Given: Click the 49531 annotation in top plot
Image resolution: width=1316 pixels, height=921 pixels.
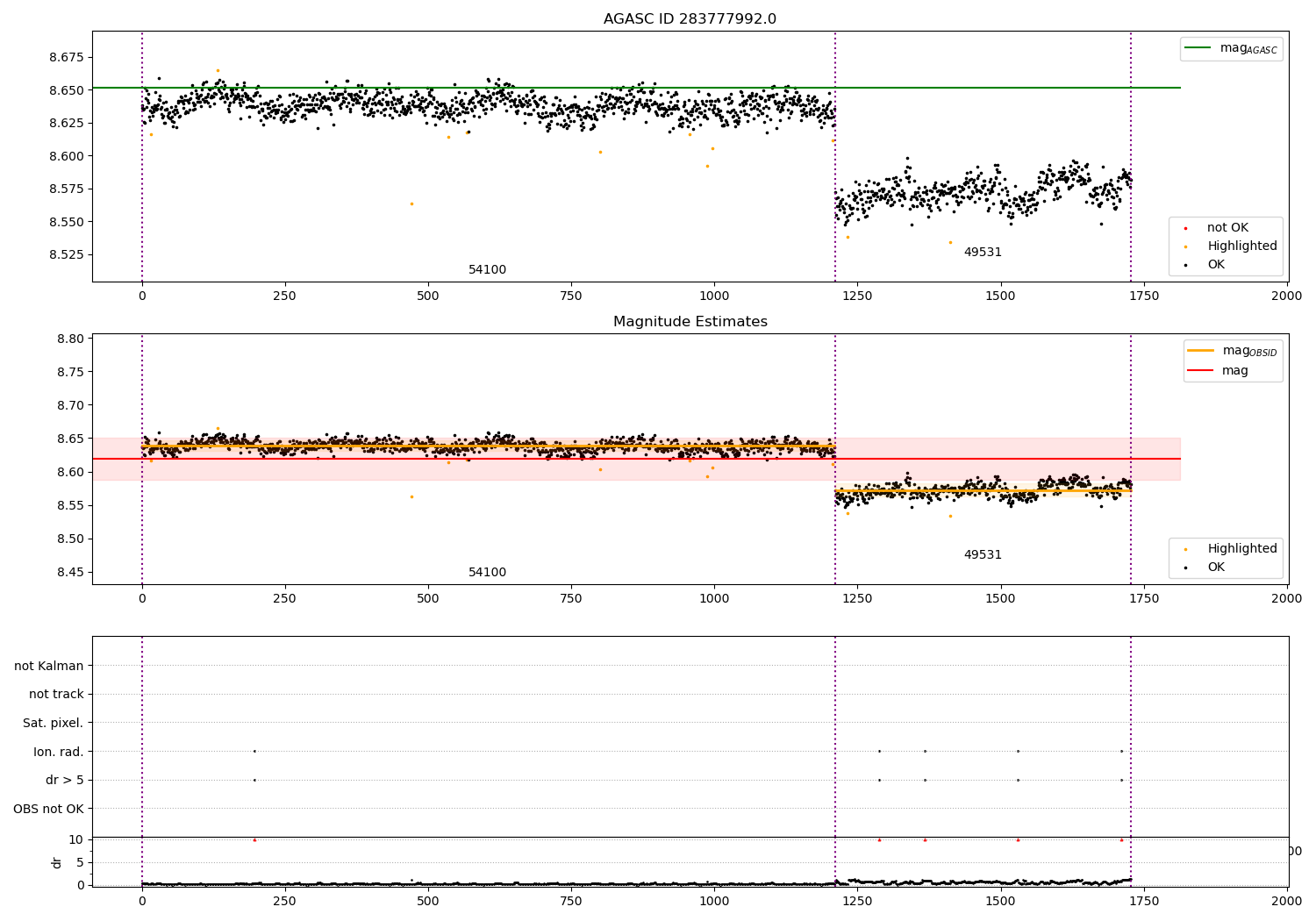Looking at the screenshot, I should point(983,253).
